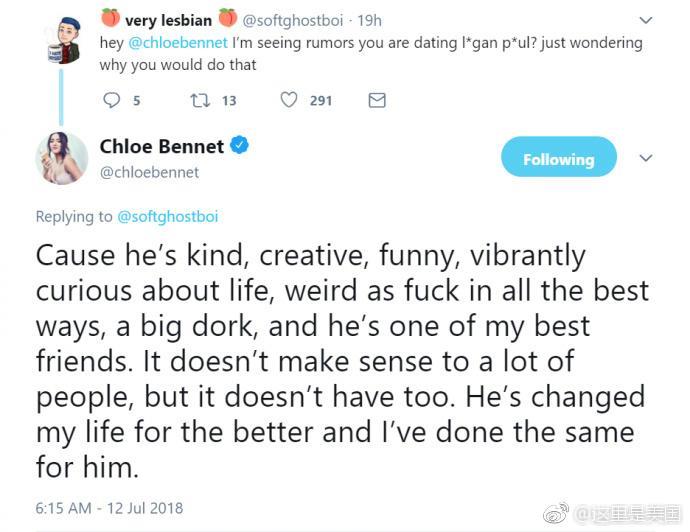Viewport: 690px width, 532px height.
Task: Click the @chloebennet mention in the top tweet
Action: pyautogui.click(x=178, y=43)
